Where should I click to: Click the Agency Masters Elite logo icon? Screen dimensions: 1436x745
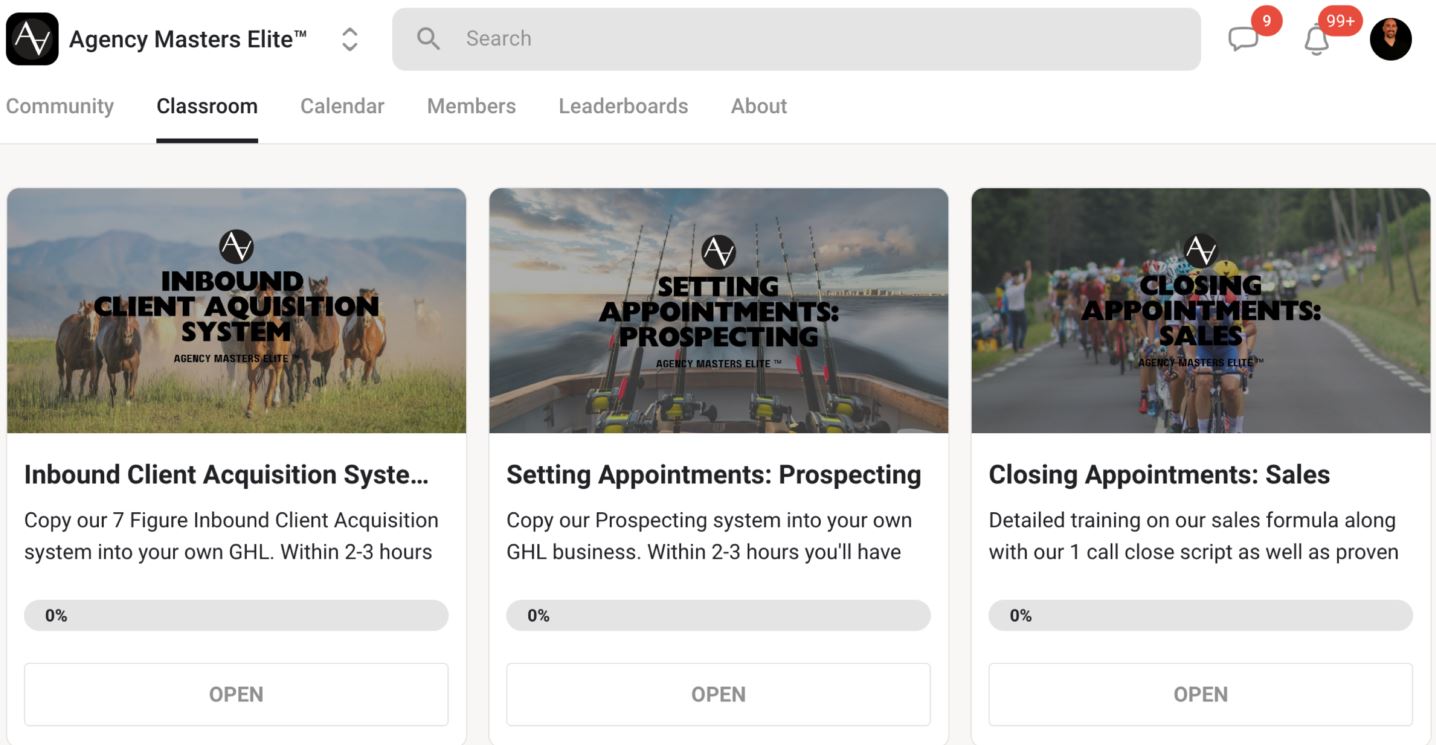(32, 39)
